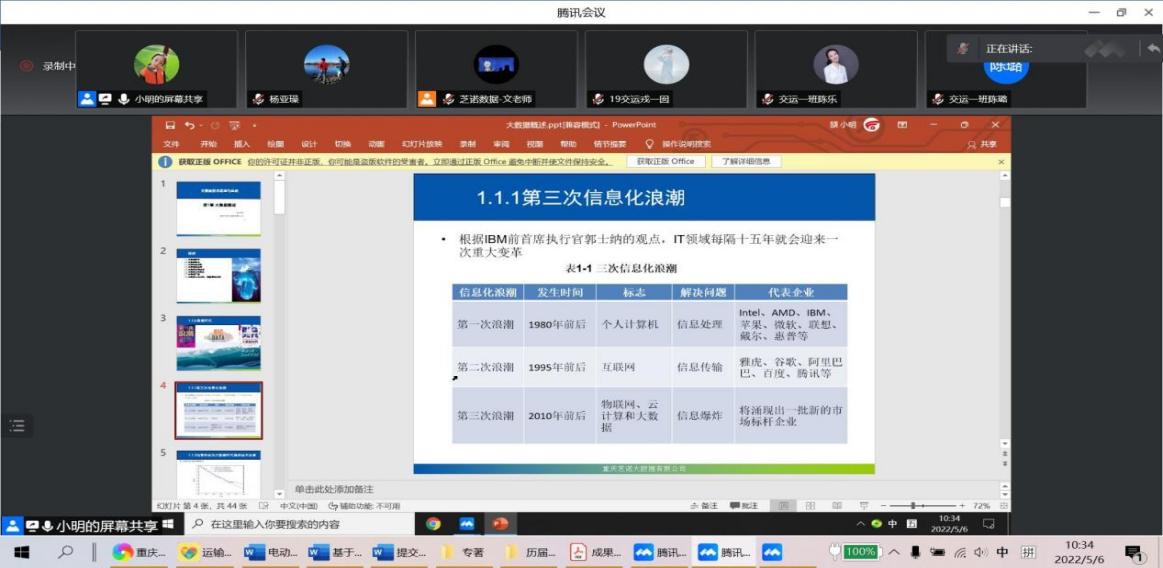Click the shared screen's Chrome taskbar icon
Image resolution: width=1163 pixels, height=568 pixels.
(433, 524)
